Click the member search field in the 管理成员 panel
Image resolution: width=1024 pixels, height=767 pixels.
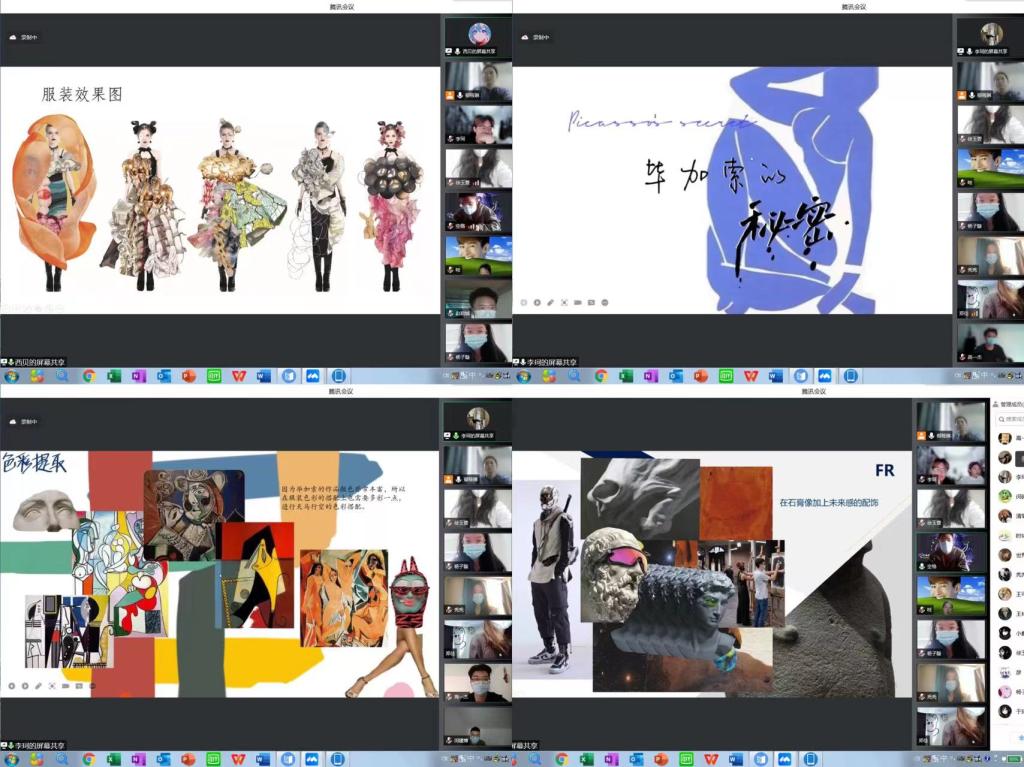(1010, 419)
